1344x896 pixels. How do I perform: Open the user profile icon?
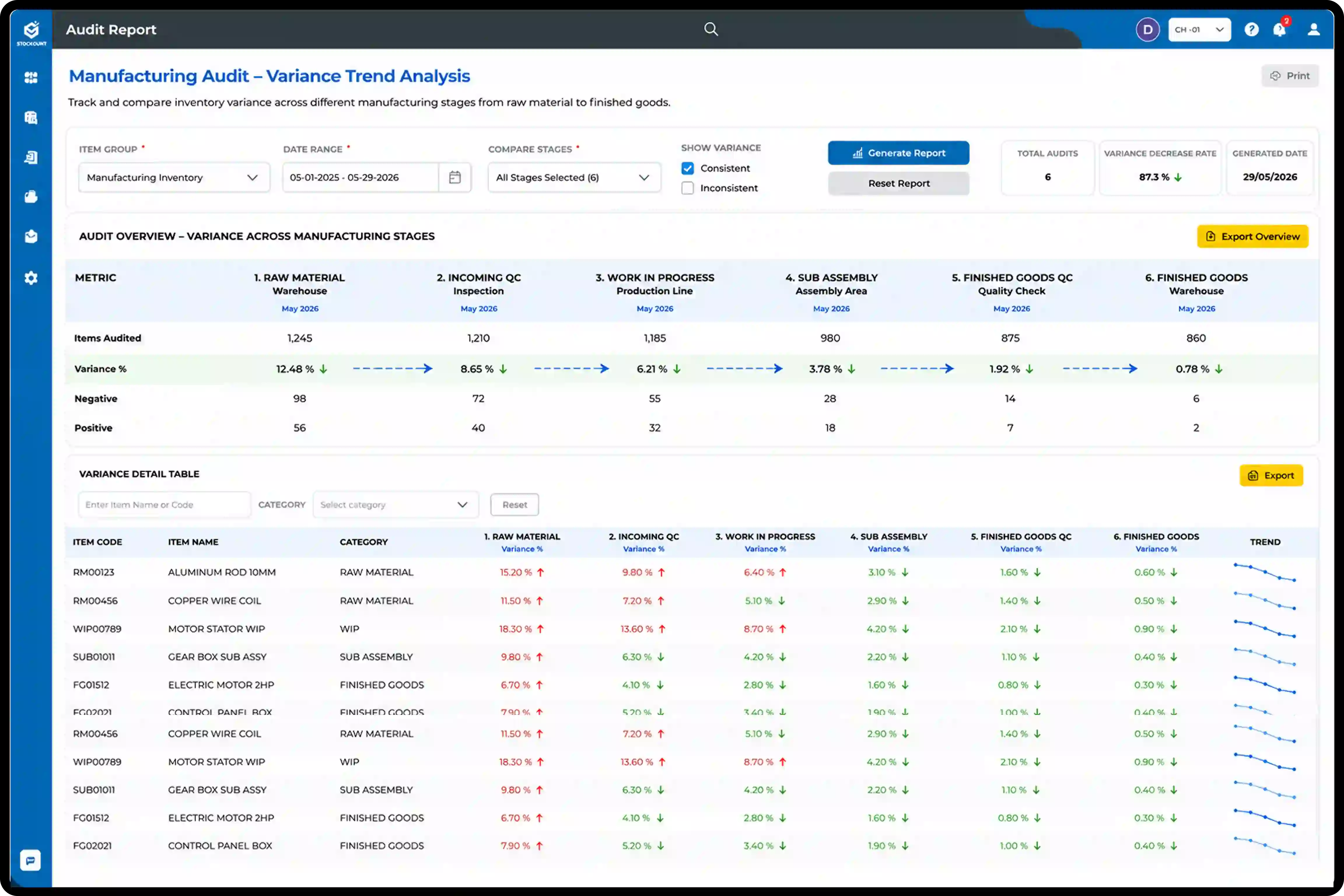[x=1314, y=30]
